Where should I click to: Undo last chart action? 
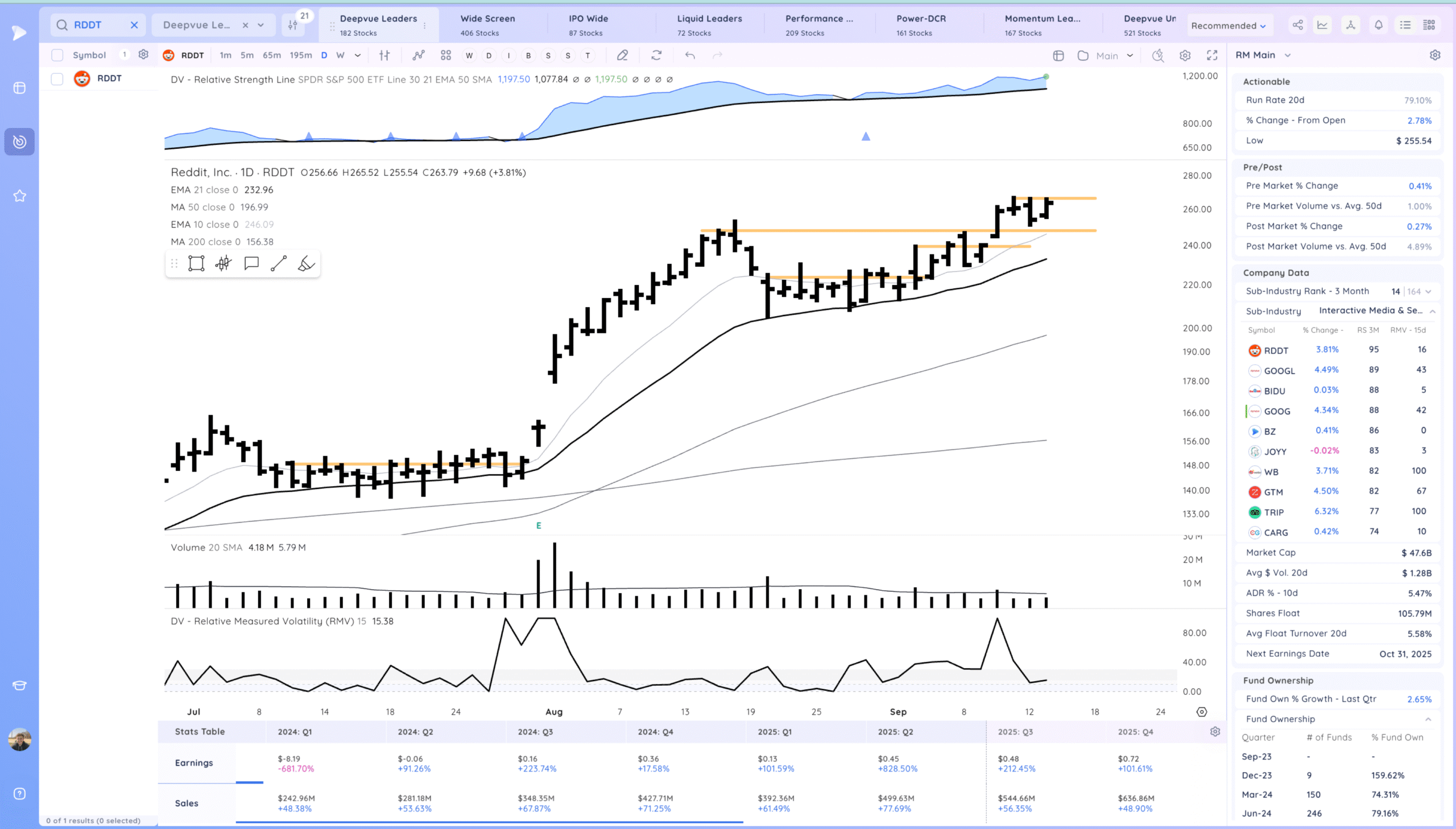[x=690, y=55]
